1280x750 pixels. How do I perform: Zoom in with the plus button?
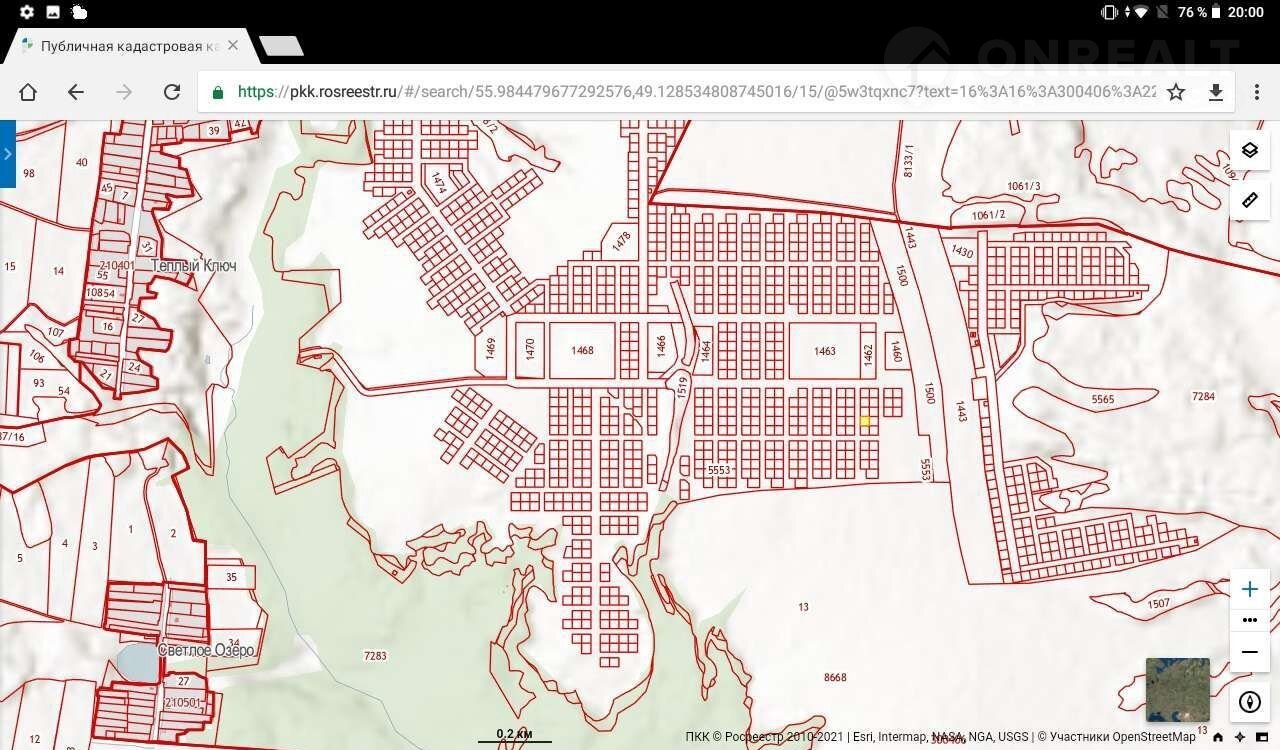1249,589
